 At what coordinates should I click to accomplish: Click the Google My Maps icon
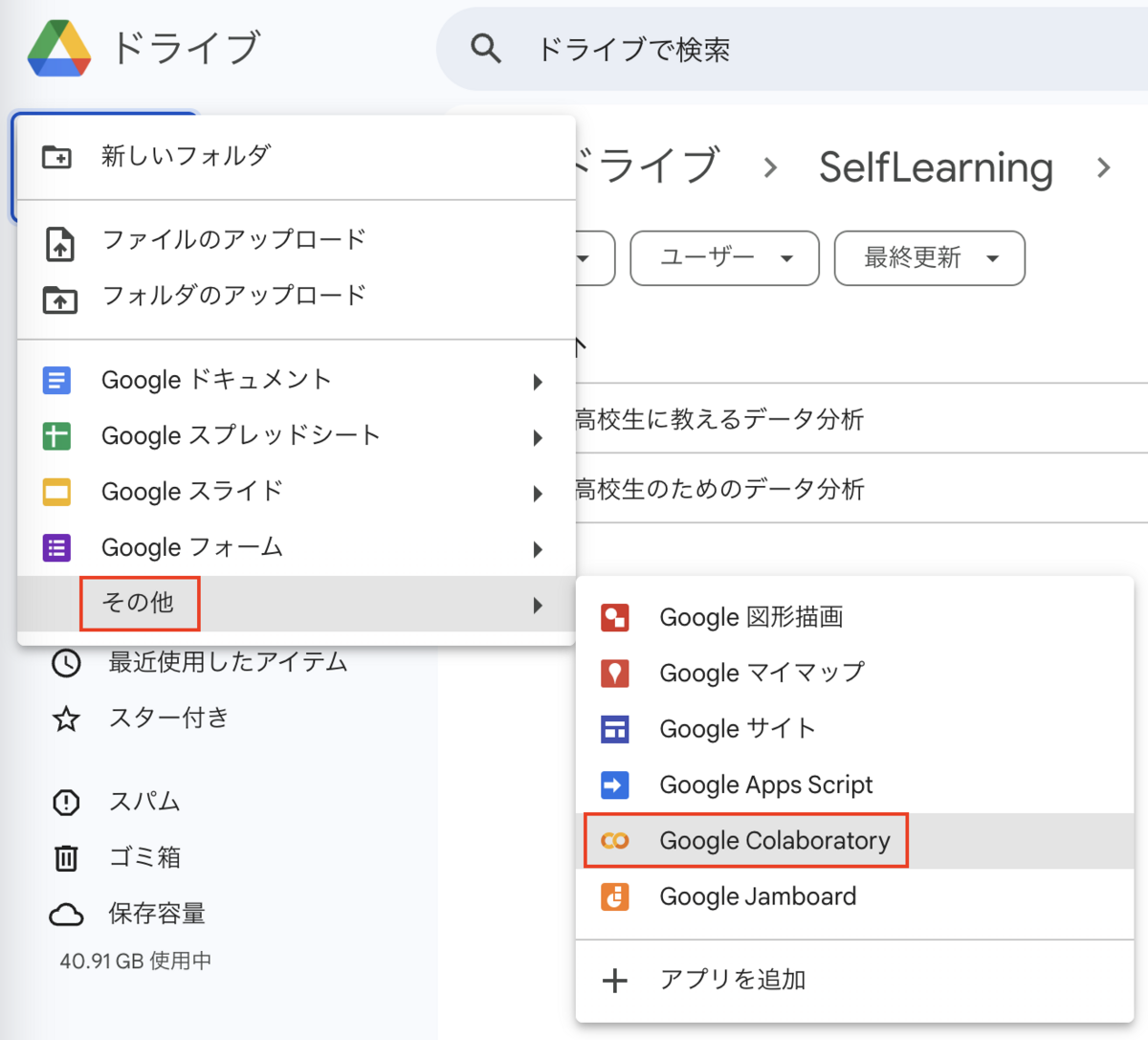[x=614, y=674]
